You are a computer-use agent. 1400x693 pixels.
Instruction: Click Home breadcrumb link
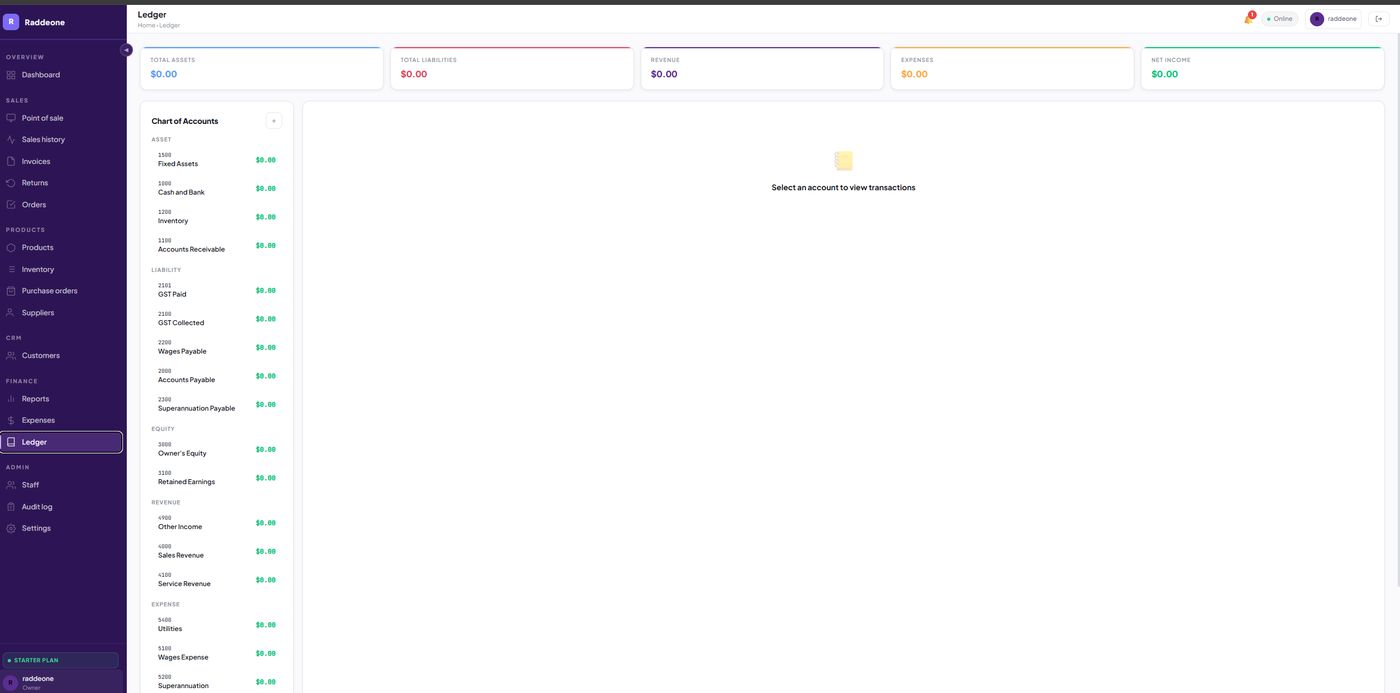[146, 25]
